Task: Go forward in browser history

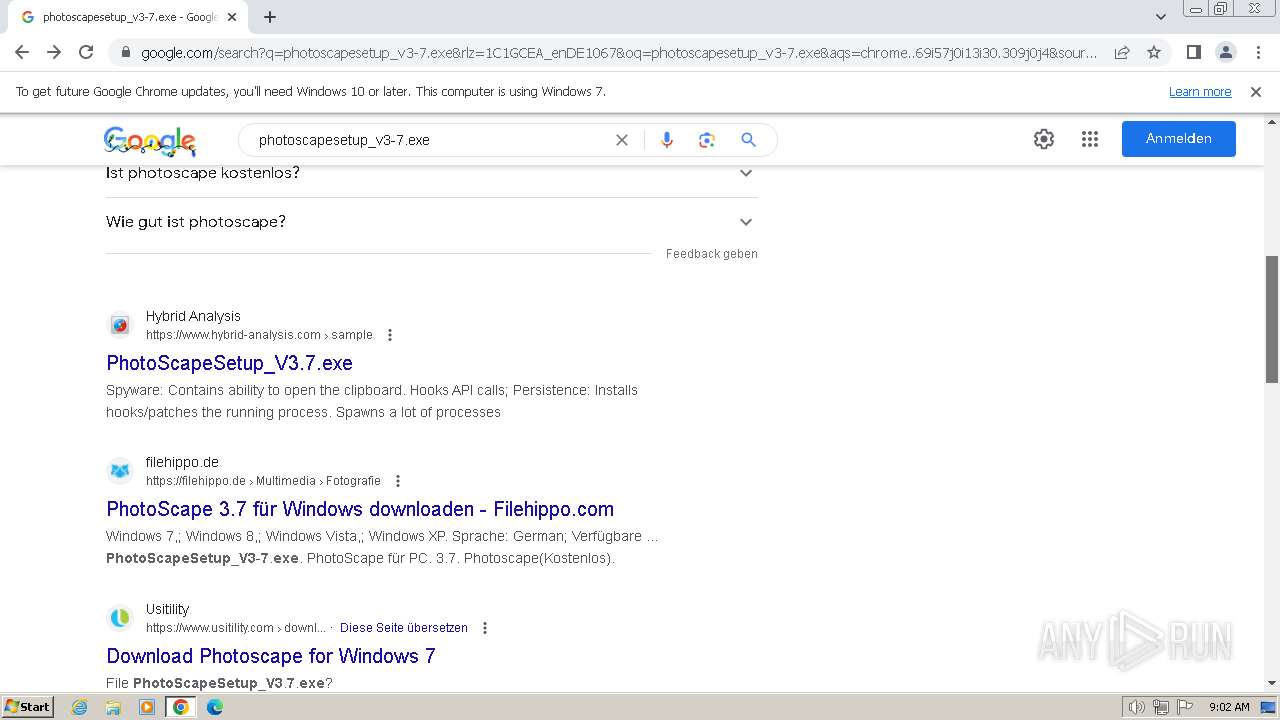Action: tap(54, 52)
